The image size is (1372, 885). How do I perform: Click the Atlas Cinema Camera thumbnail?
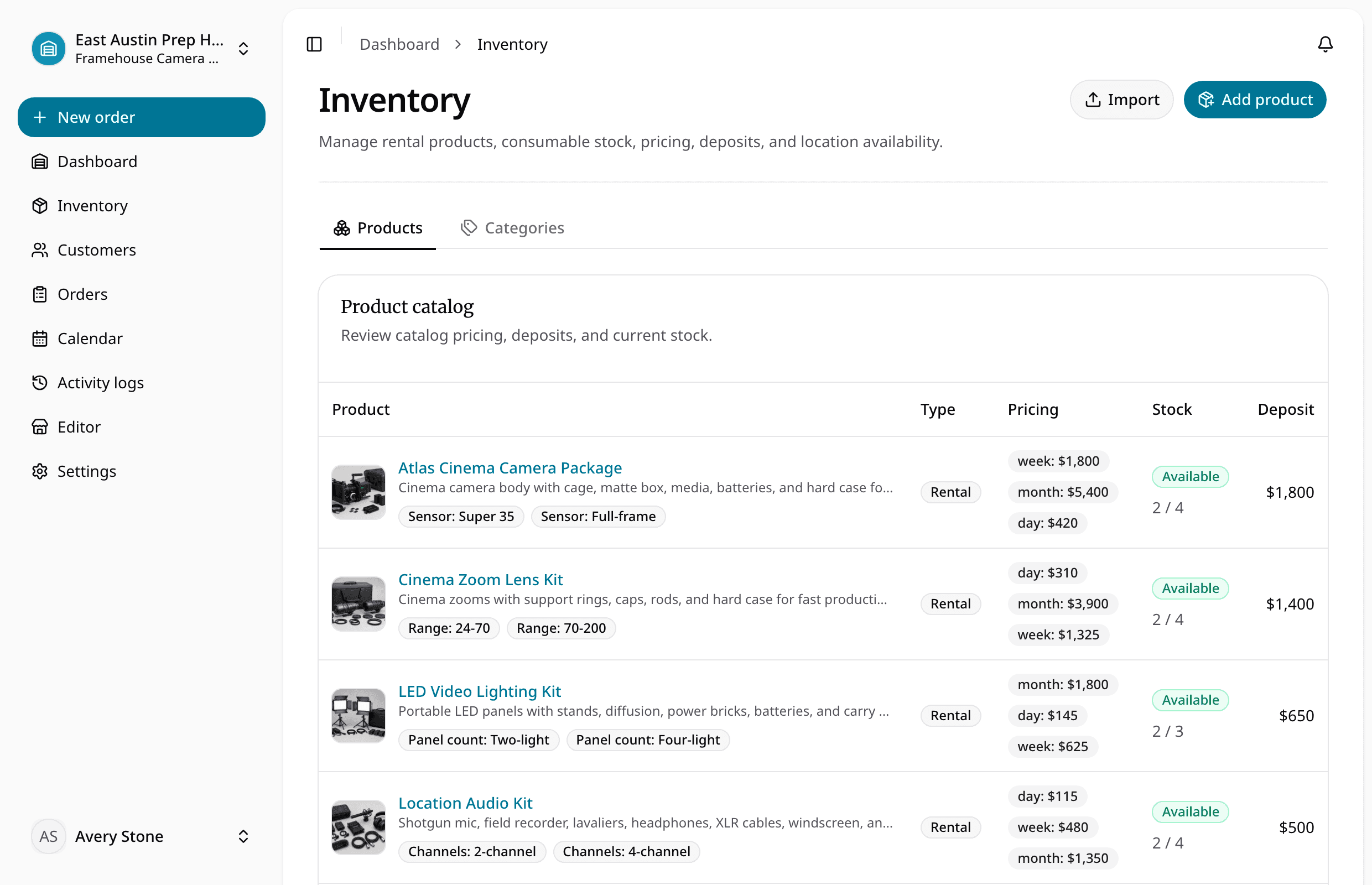click(358, 492)
